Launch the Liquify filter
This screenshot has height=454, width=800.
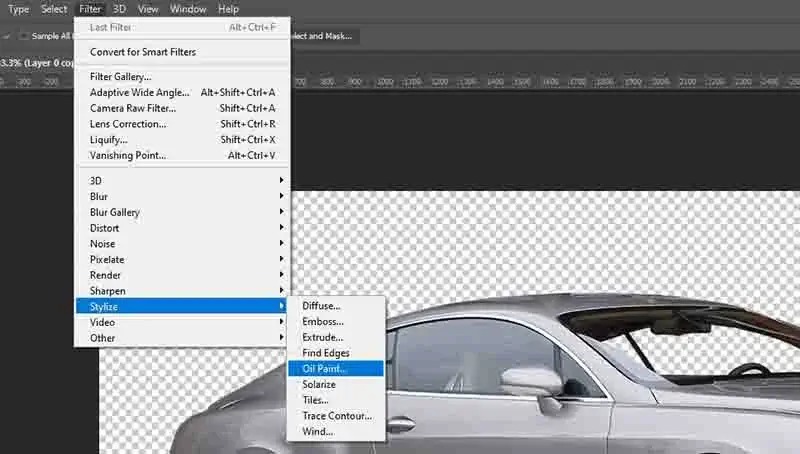(109, 140)
